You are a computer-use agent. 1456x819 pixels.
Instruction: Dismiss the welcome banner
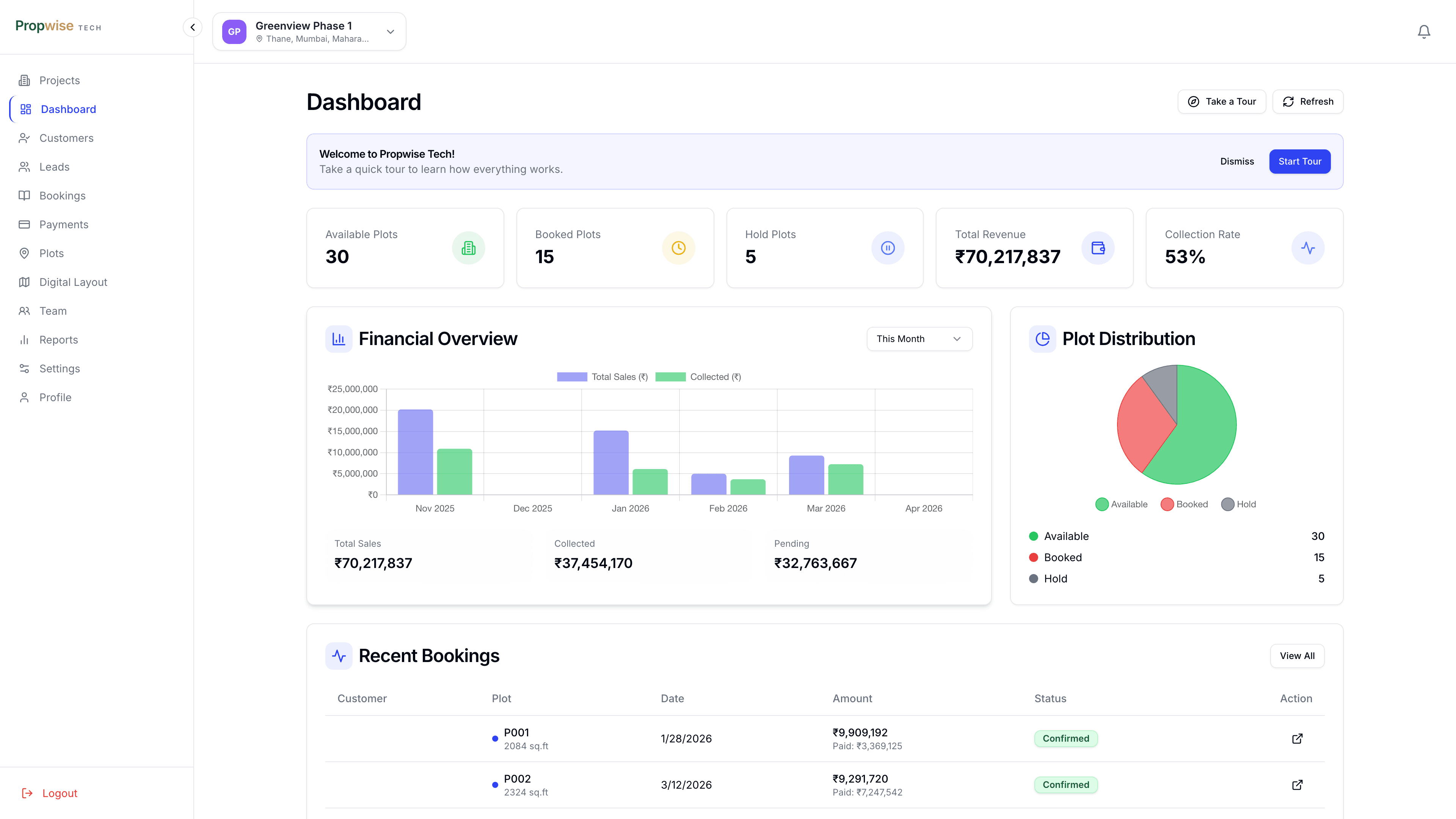point(1237,162)
